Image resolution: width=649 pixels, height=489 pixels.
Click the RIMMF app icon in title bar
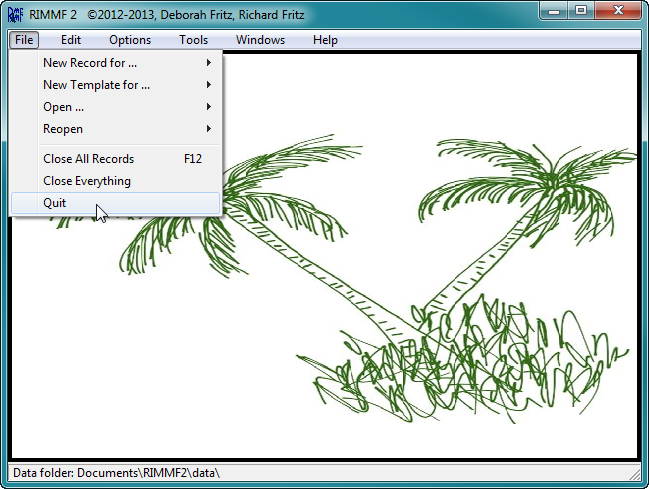coord(15,15)
